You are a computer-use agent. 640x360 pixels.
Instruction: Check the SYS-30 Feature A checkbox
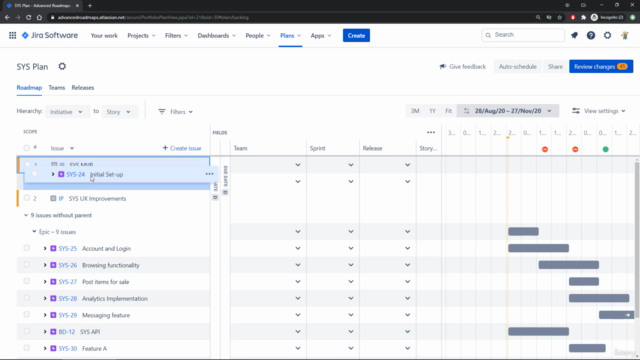point(27,348)
